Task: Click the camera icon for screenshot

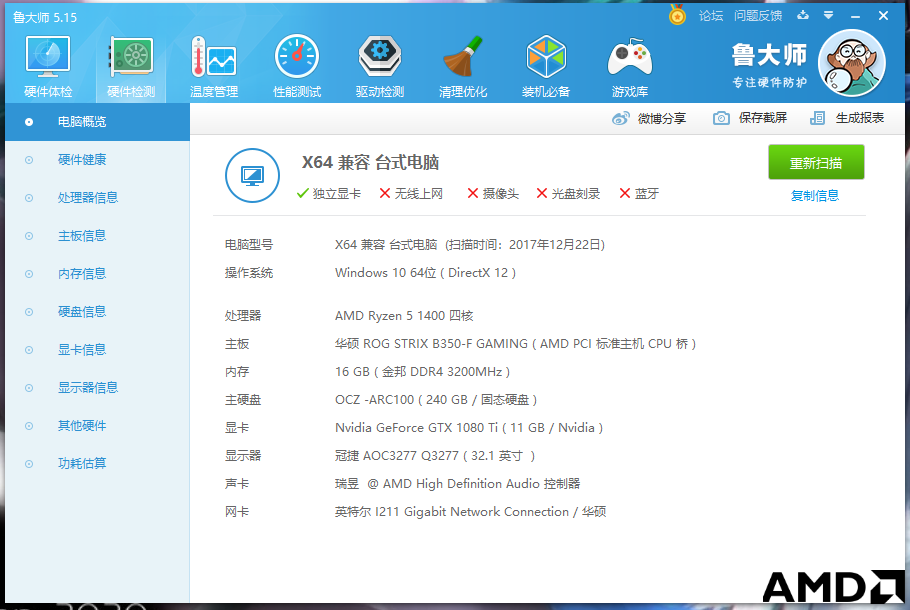Action: [x=721, y=118]
